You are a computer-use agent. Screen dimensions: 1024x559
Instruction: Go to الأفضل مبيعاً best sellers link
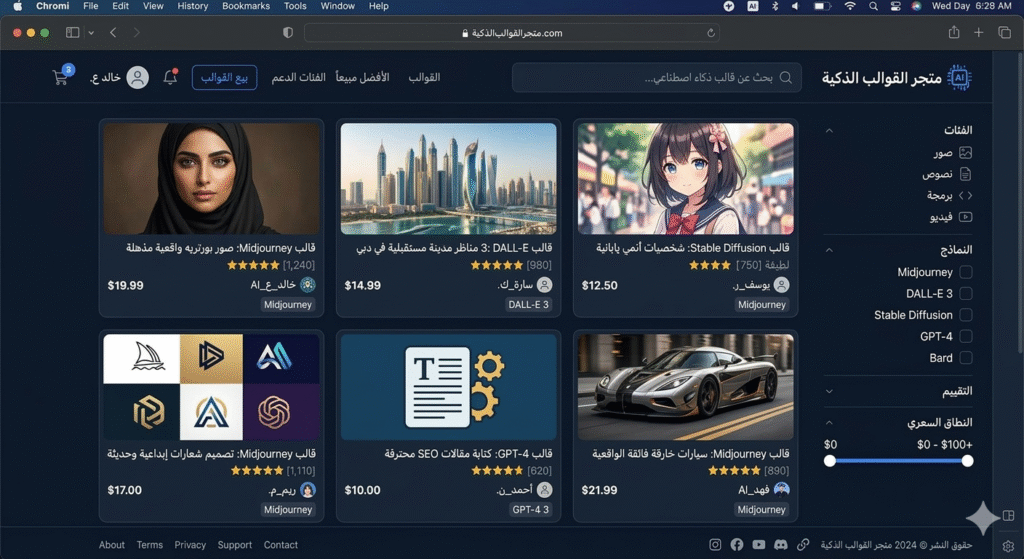(362, 78)
